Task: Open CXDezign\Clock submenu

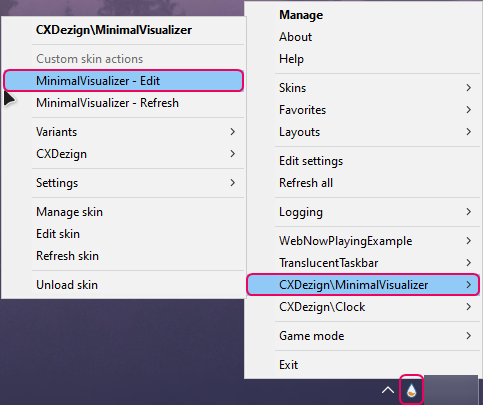Action: tap(363, 307)
